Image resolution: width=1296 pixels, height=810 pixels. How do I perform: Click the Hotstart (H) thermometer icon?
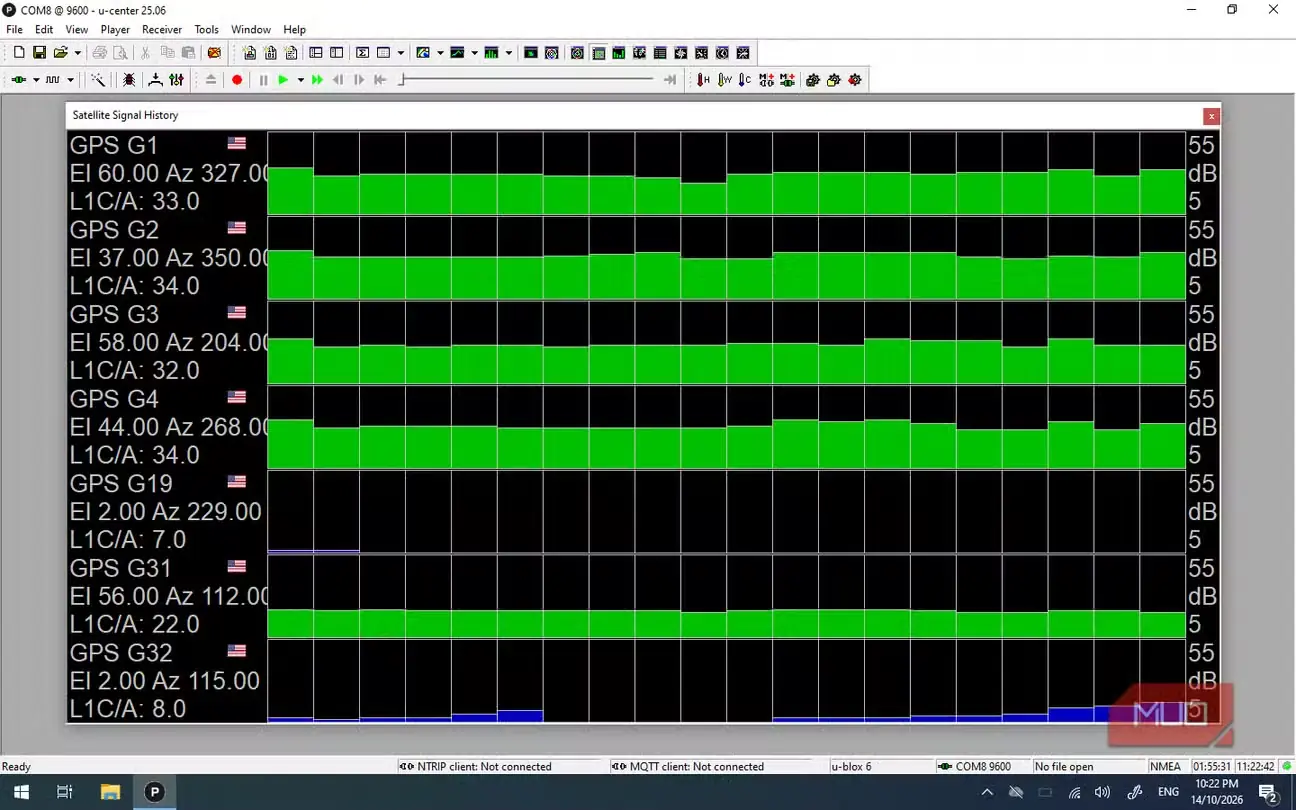(703, 80)
